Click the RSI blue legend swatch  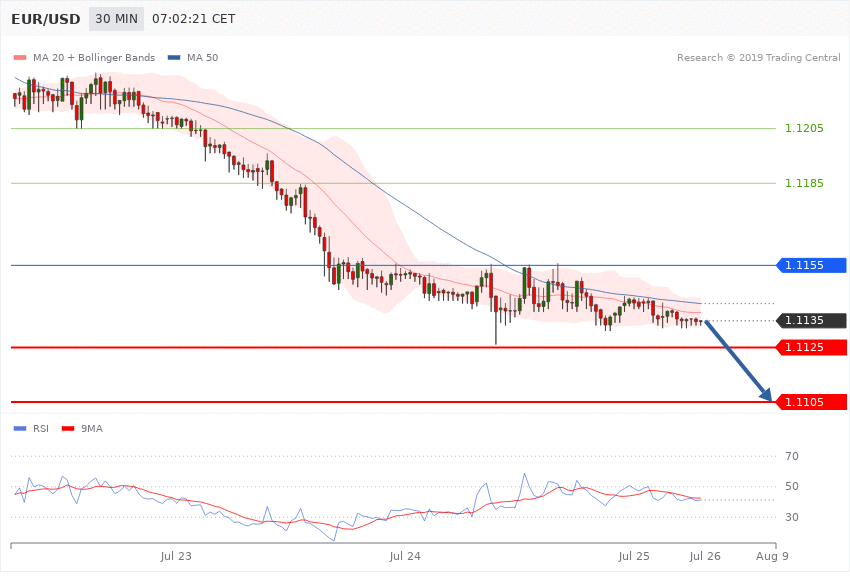20,429
